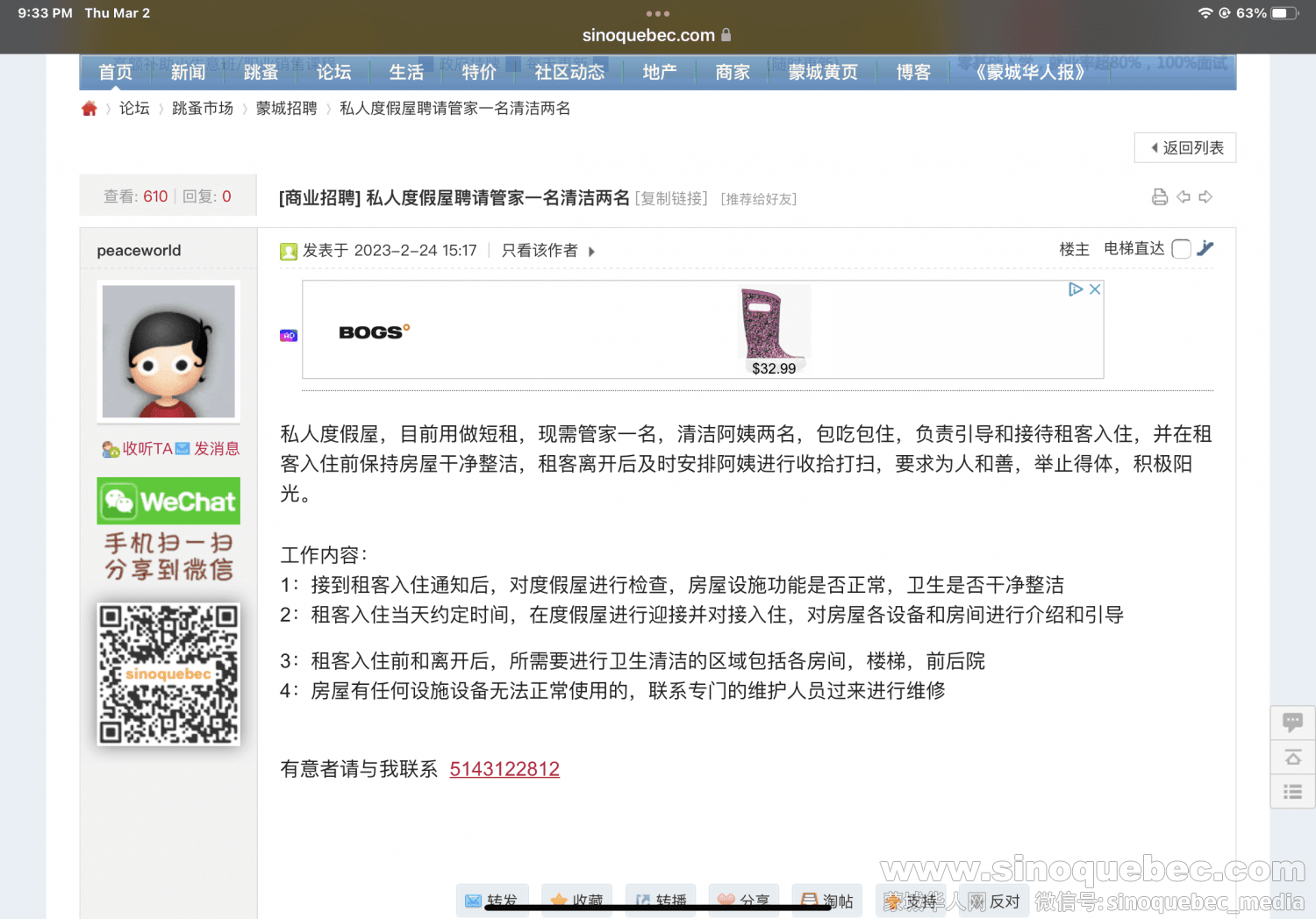Click 复制链接 next to the thread title
1316x919 pixels.
[x=671, y=199]
